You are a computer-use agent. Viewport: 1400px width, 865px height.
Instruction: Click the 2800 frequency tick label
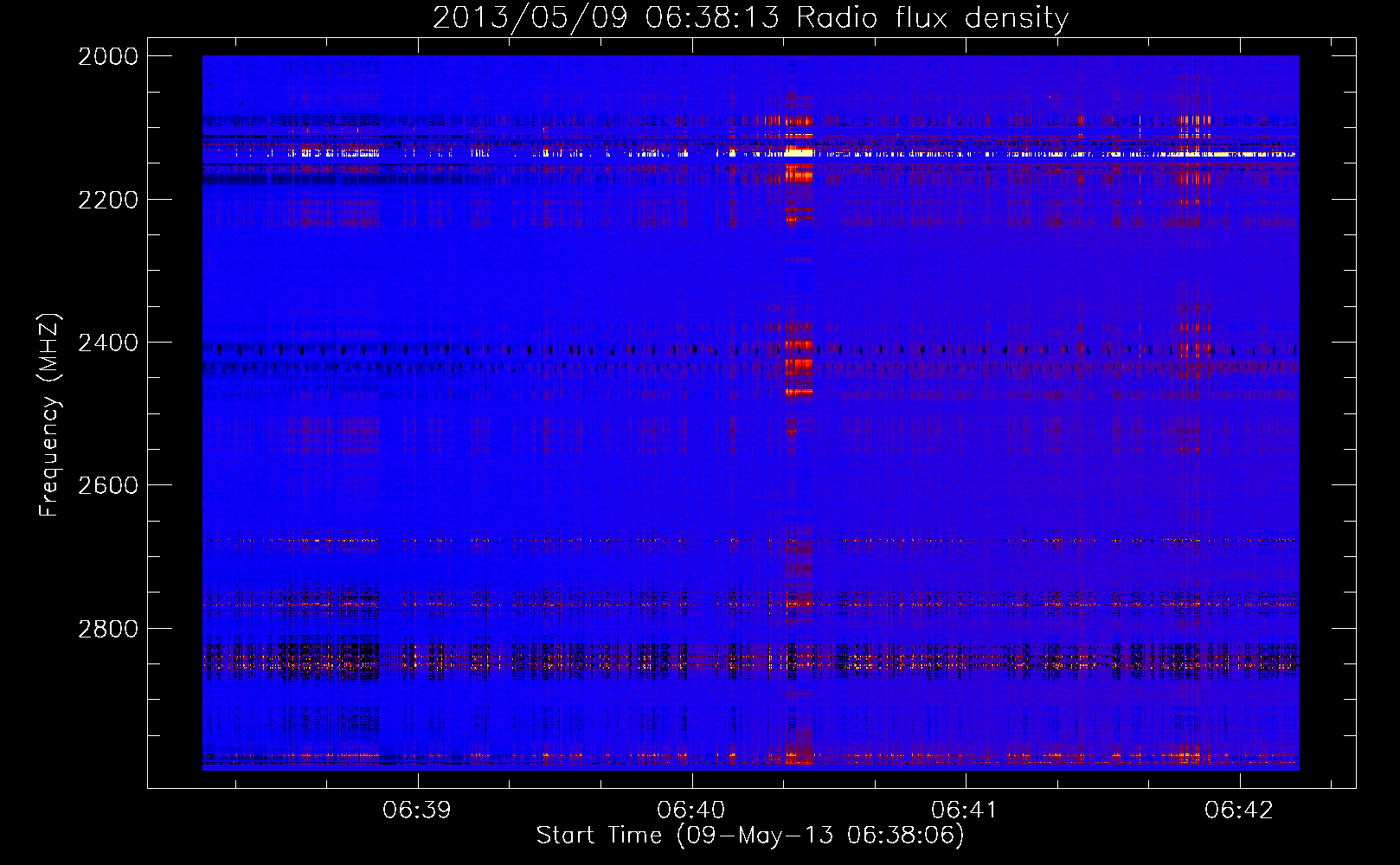pos(108,629)
